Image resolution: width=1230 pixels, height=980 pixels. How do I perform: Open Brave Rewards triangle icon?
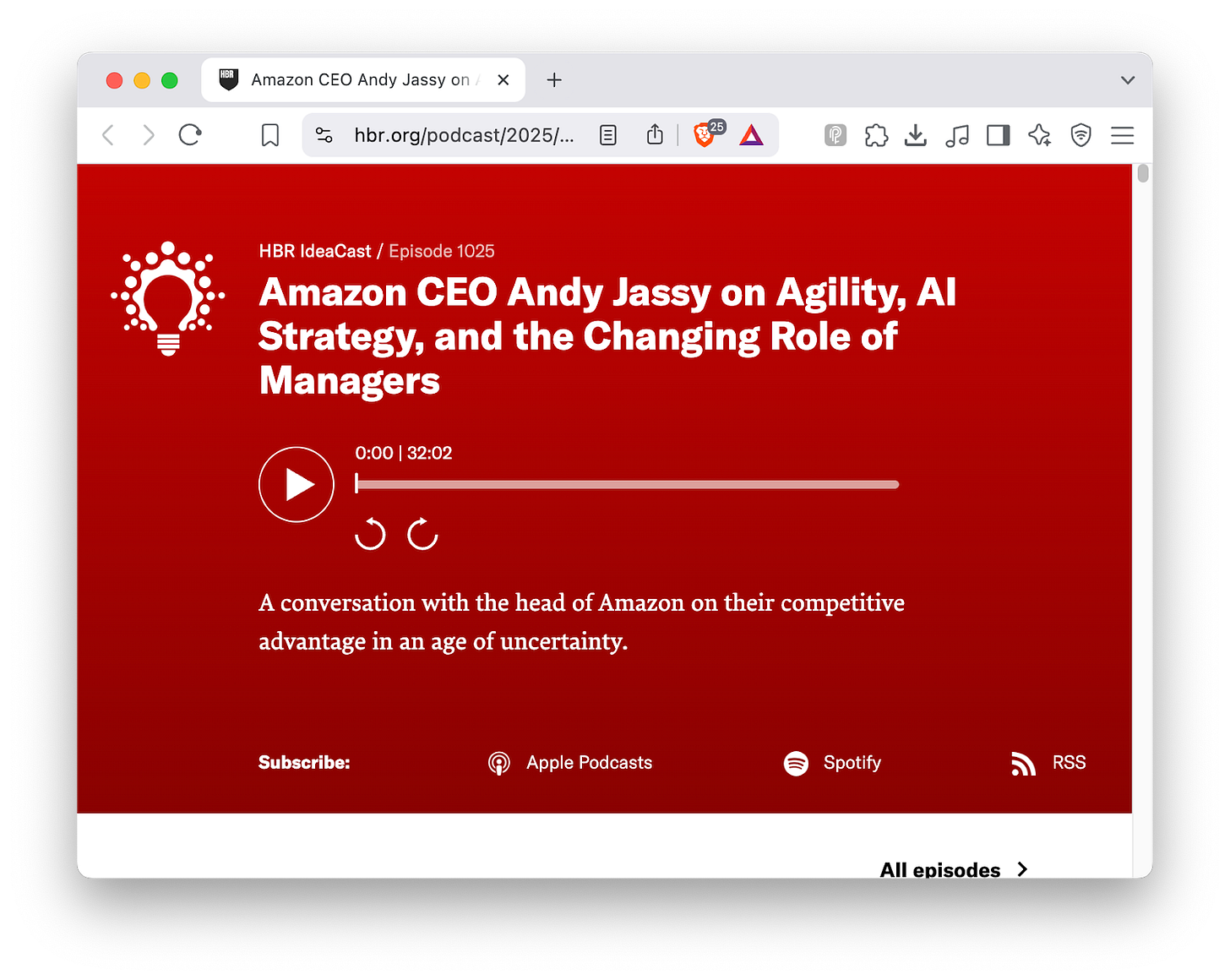click(751, 135)
